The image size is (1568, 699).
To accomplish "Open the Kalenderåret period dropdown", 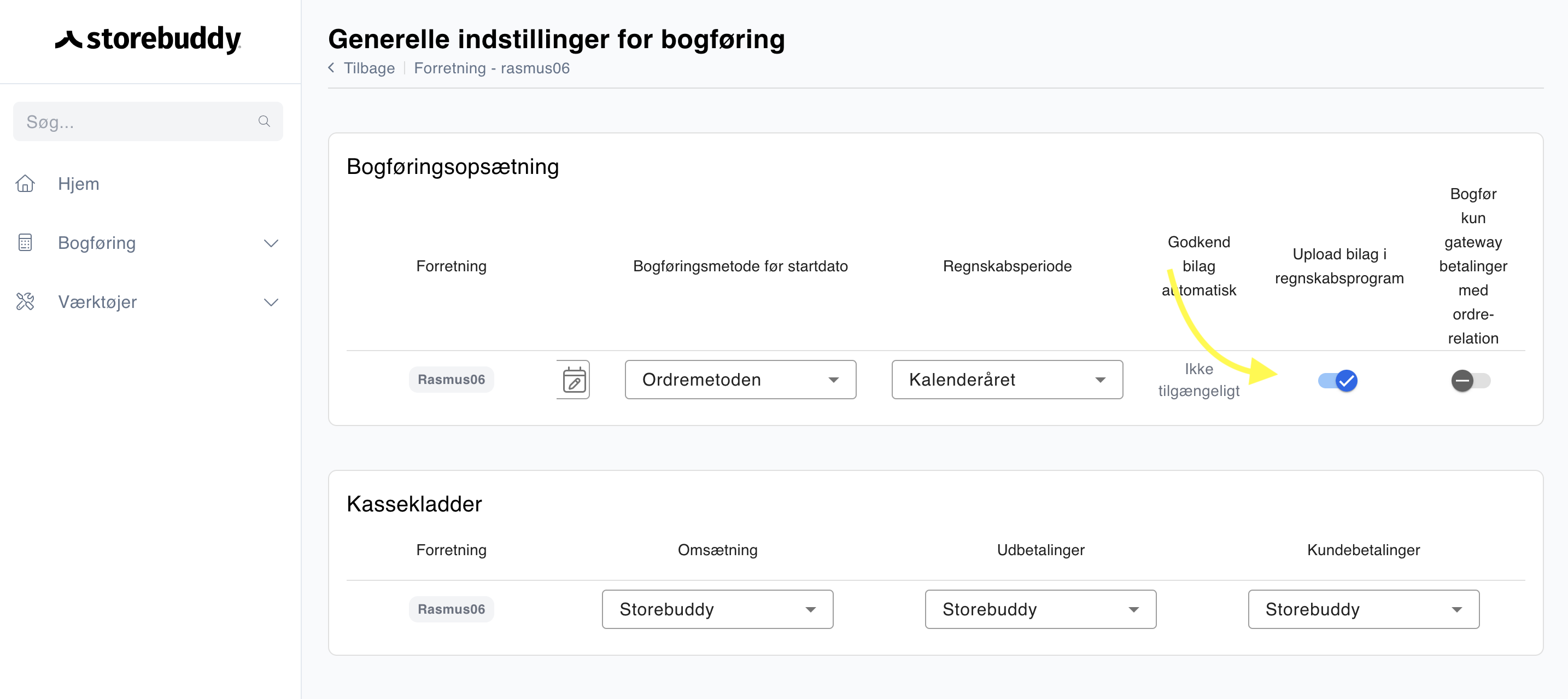I will (x=1008, y=380).
